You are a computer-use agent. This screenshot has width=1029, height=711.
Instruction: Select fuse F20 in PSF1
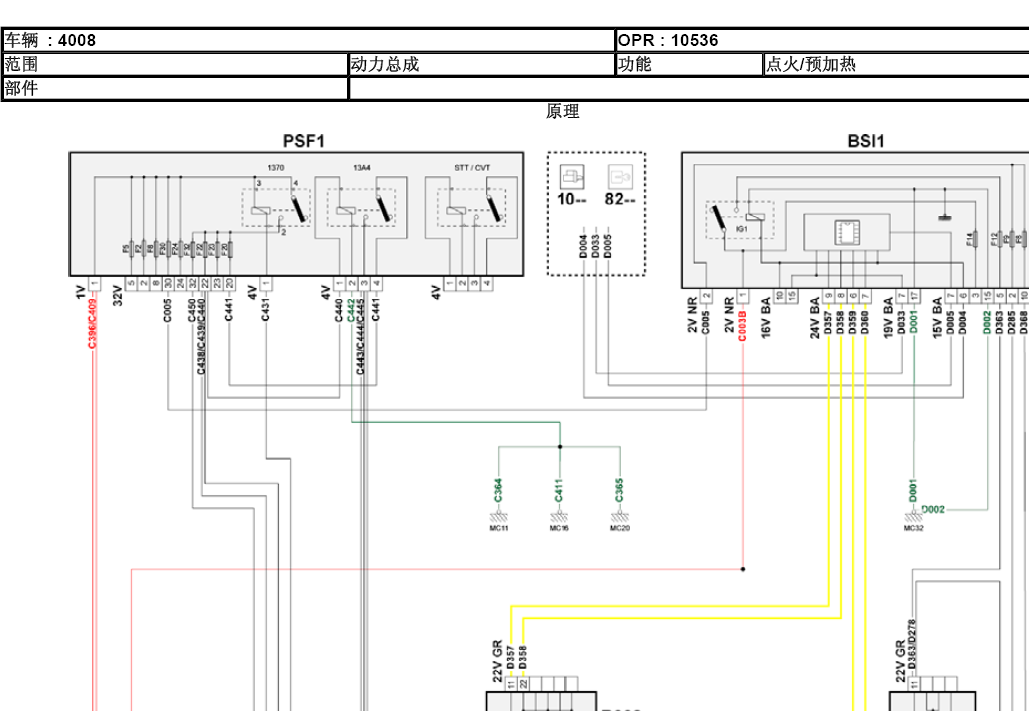pos(230,249)
